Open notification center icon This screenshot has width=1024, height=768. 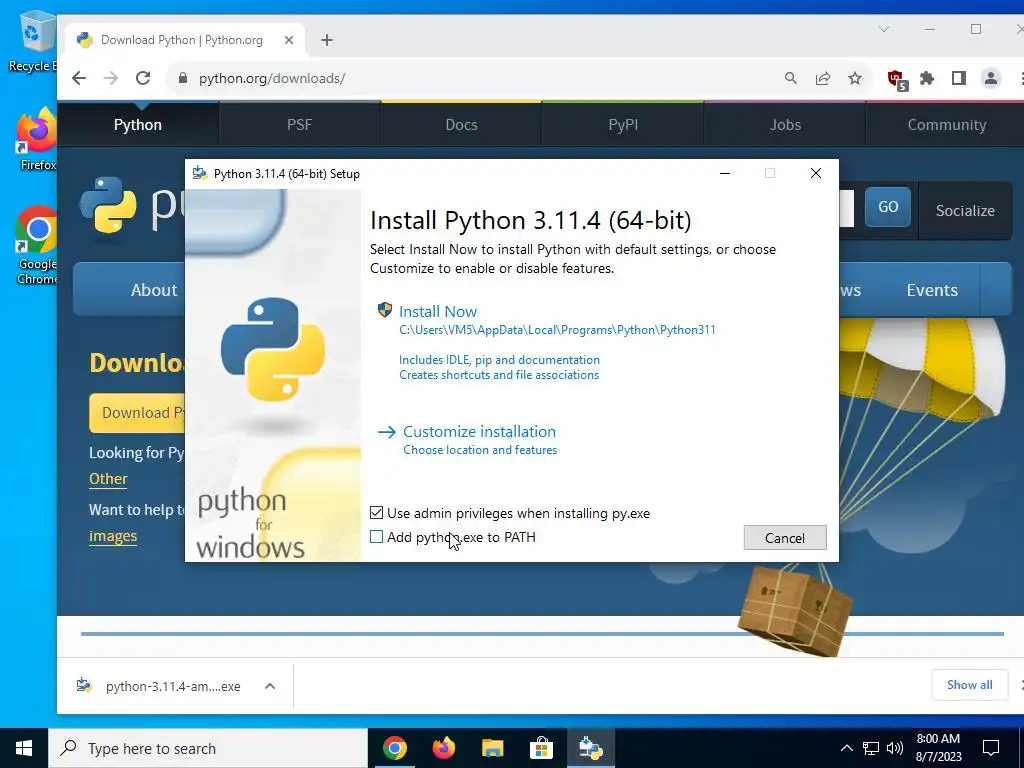pyautogui.click(x=991, y=748)
